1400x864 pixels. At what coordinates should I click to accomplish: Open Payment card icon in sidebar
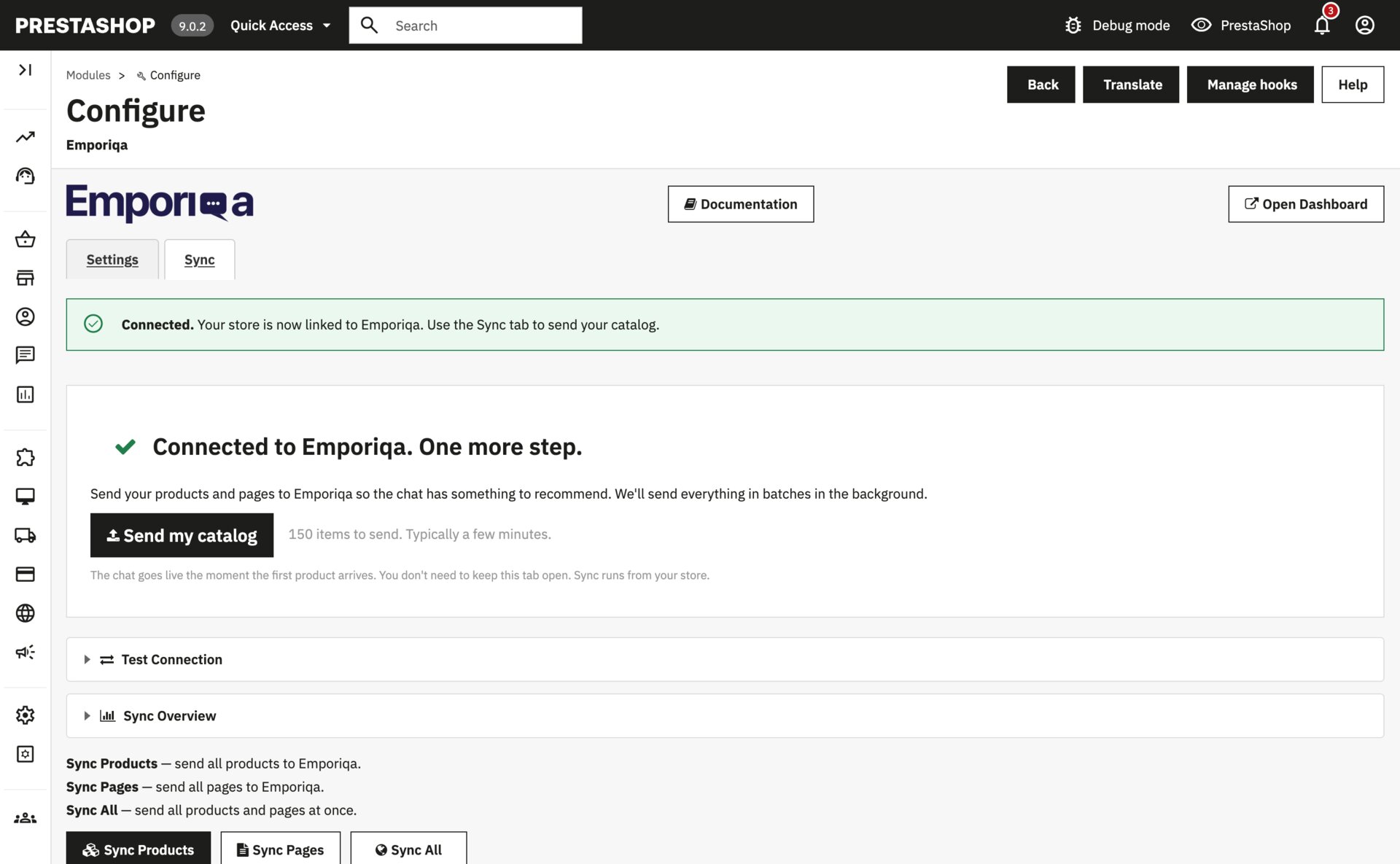click(x=25, y=574)
